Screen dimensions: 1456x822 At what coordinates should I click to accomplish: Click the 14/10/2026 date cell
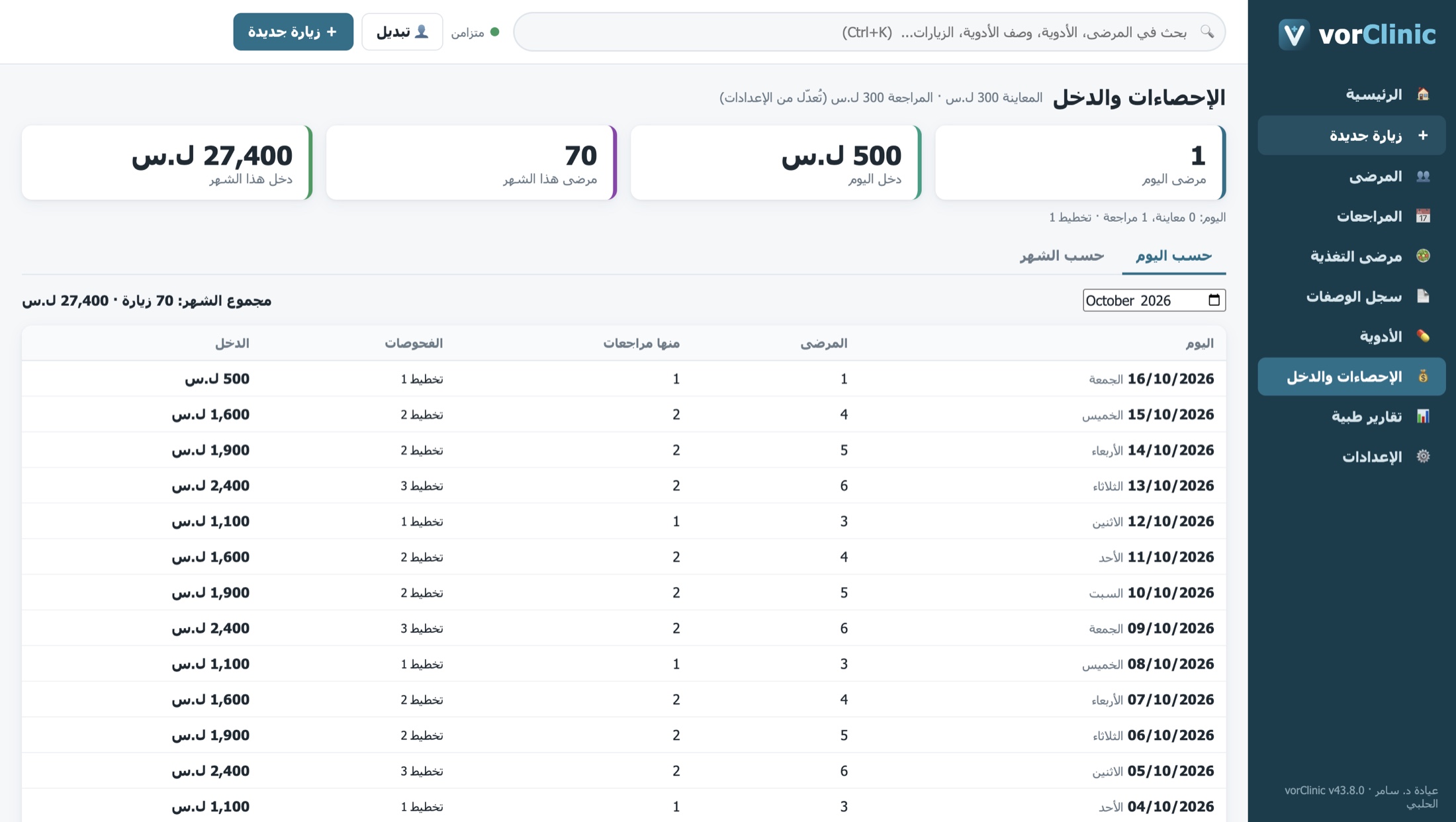click(1170, 450)
